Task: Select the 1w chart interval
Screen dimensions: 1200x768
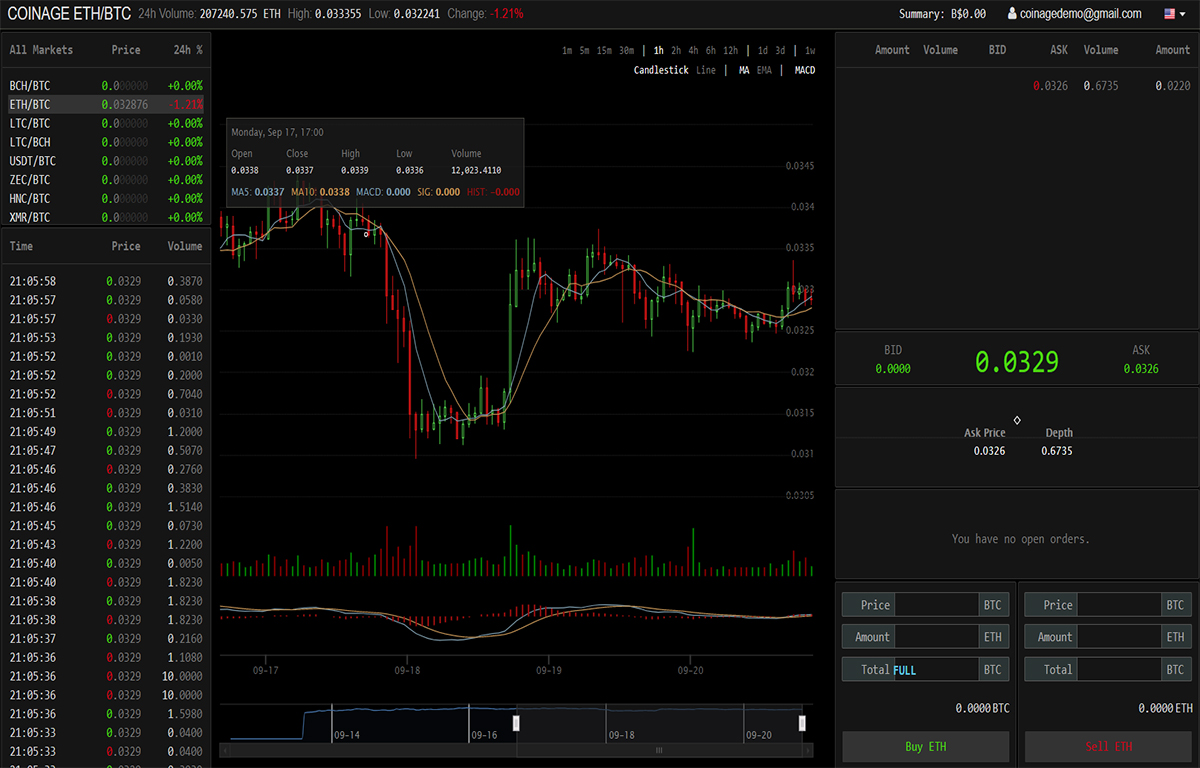Action: [810, 50]
